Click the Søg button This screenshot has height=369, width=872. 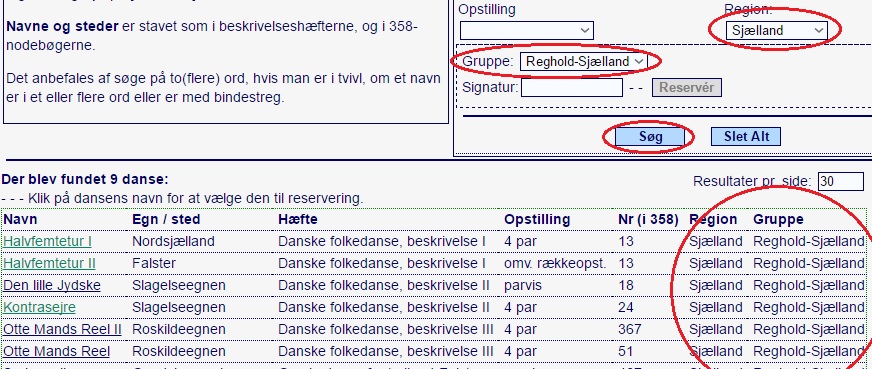pos(650,136)
